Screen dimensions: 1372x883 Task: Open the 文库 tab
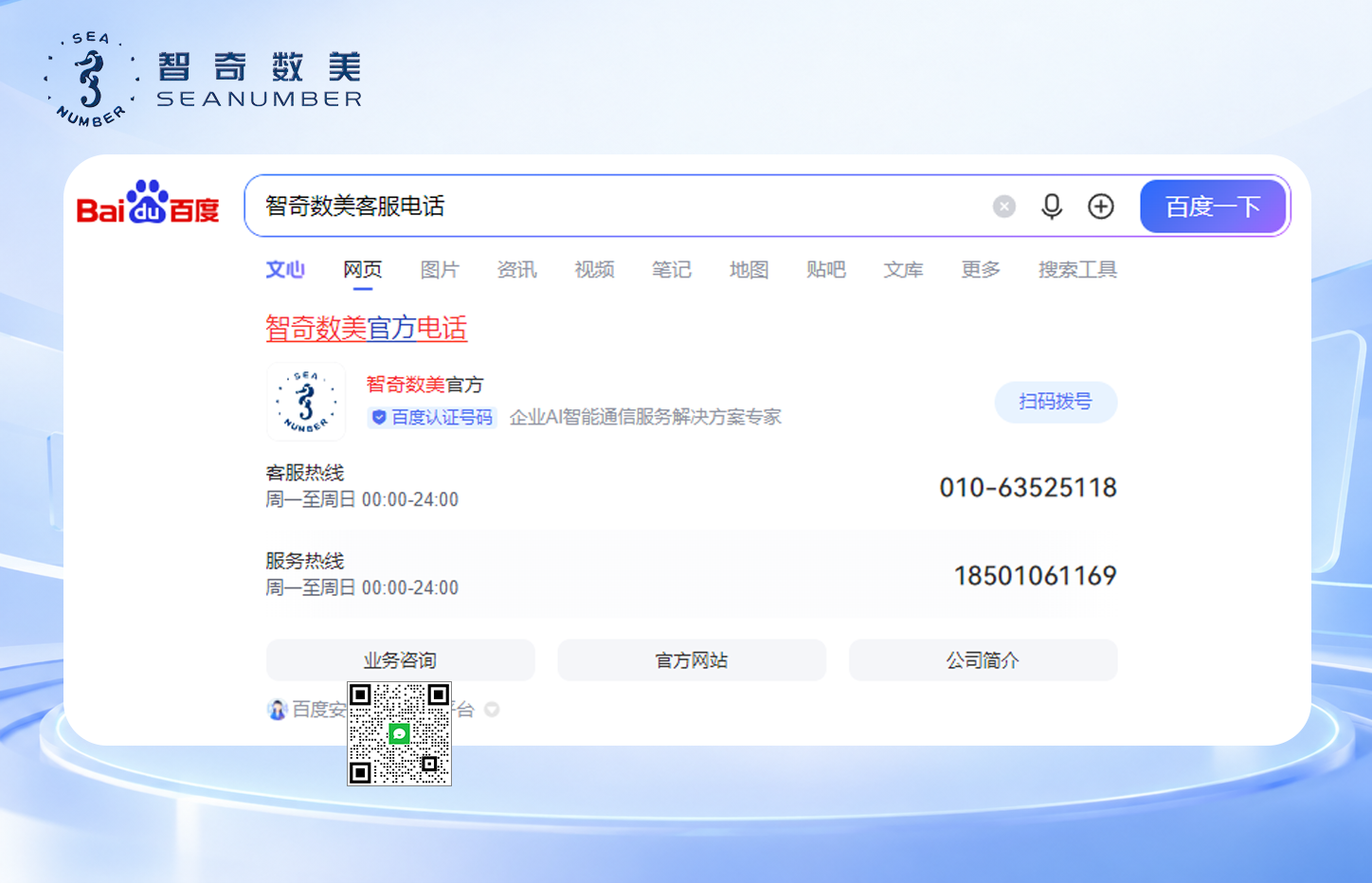tap(904, 270)
